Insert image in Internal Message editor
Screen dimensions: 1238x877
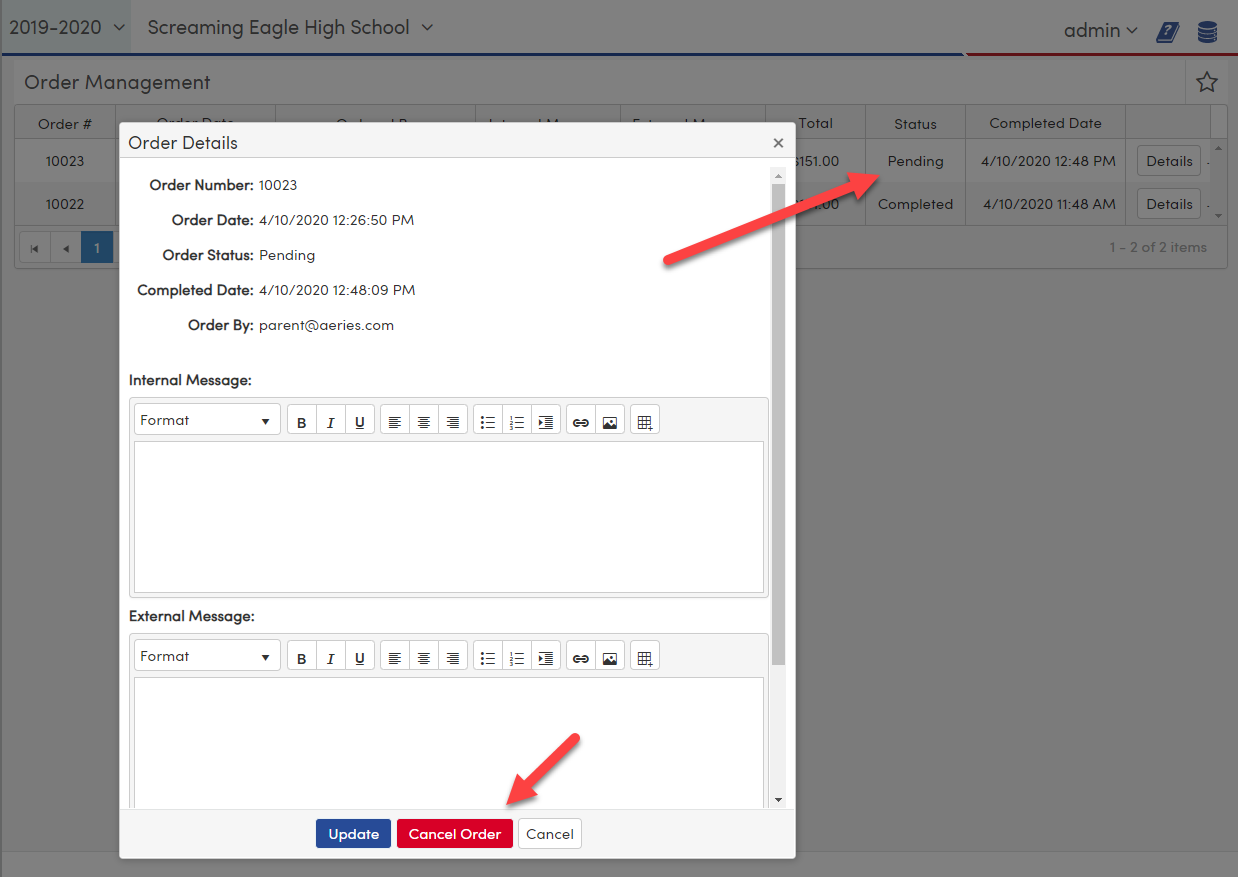click(x=610, y=422)
